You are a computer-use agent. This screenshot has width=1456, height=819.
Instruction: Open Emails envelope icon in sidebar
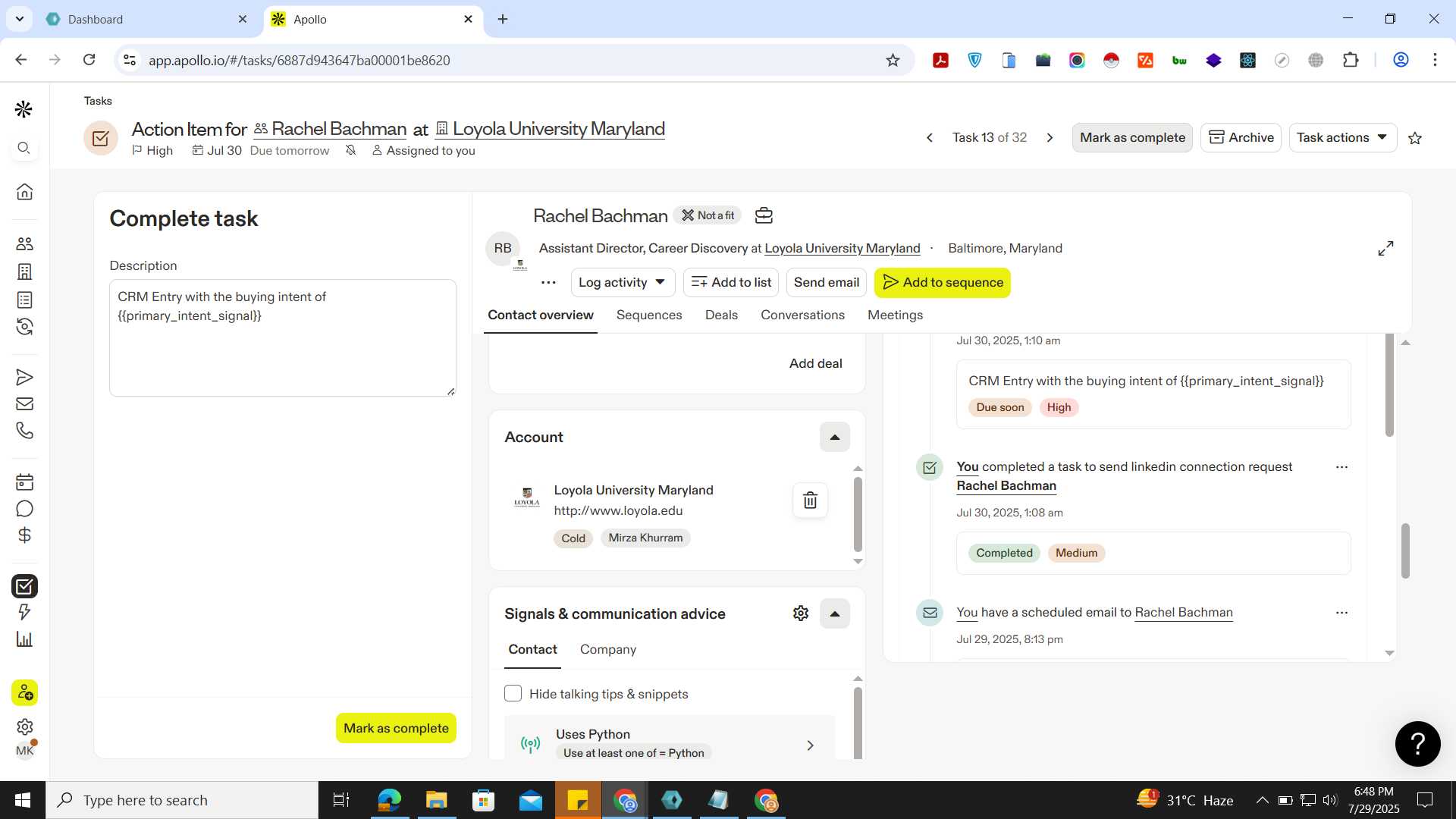pyautogui.click(x=24, y=403)
